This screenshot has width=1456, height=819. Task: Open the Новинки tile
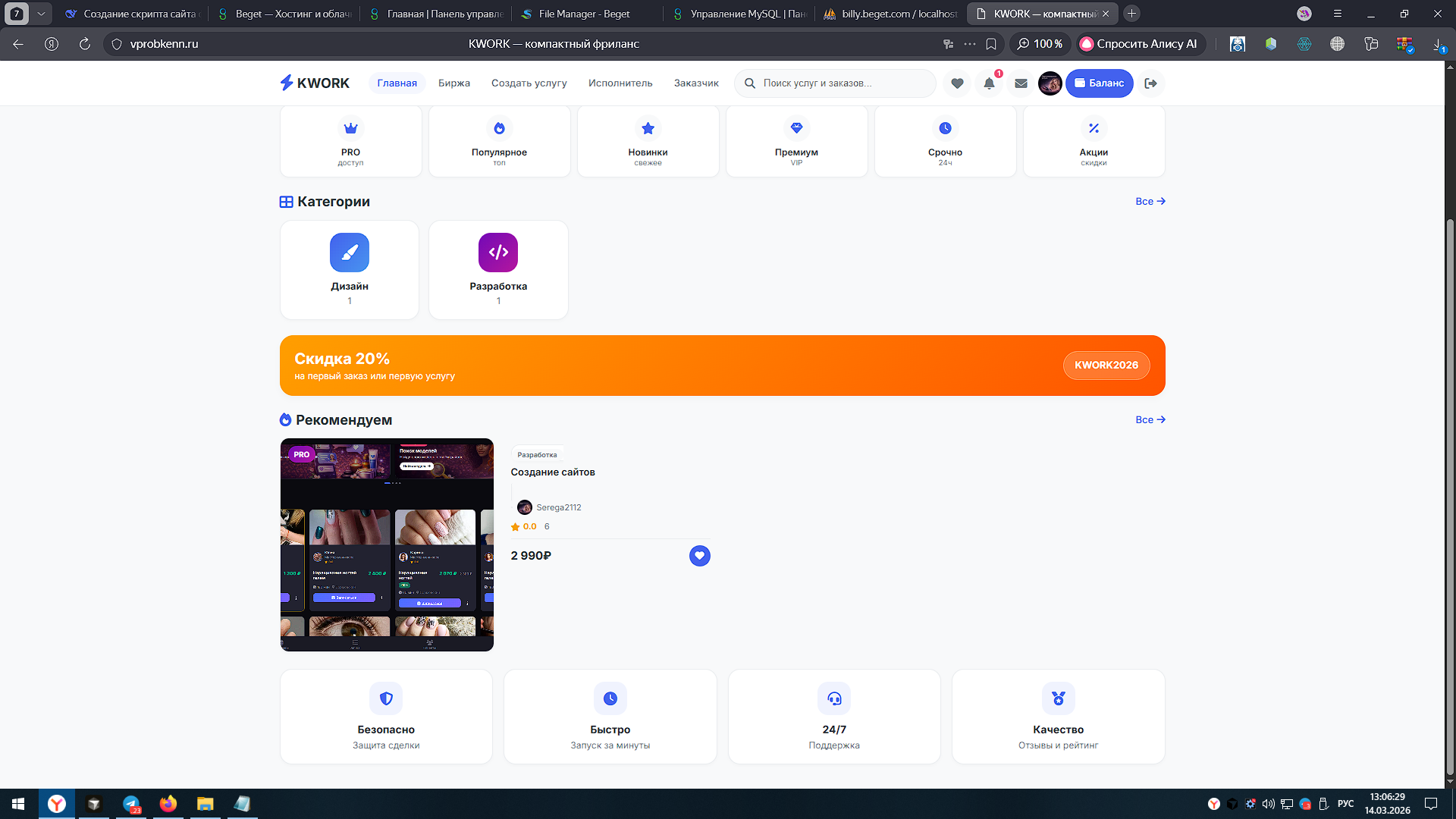[648, 142]
